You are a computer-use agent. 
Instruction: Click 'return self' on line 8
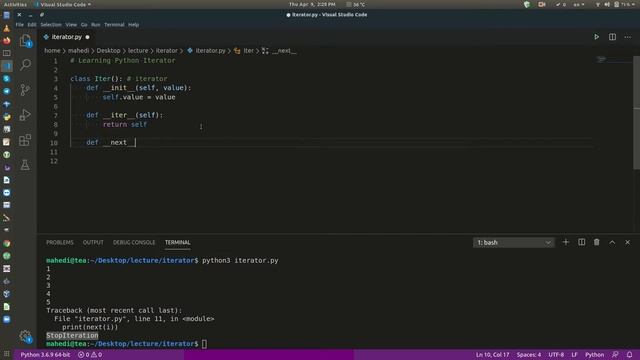click(124, 124)
